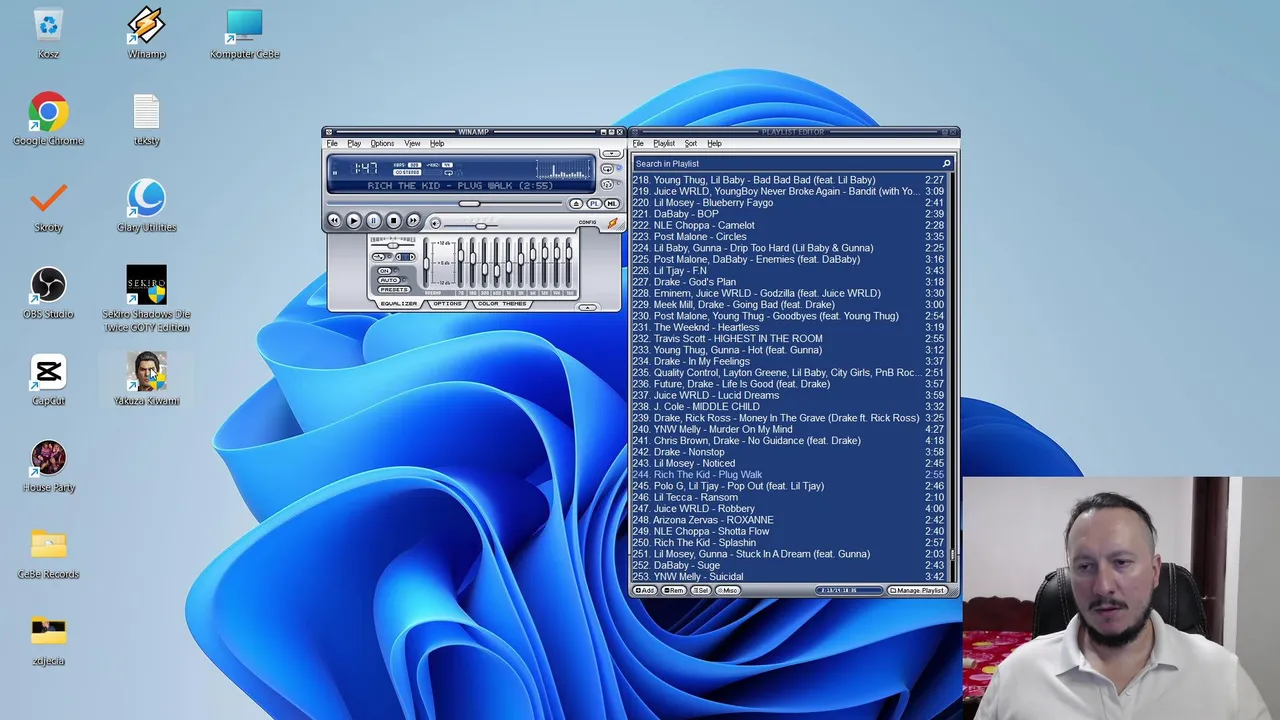Open Komputer CeBe desktop icon

(244, 33)
